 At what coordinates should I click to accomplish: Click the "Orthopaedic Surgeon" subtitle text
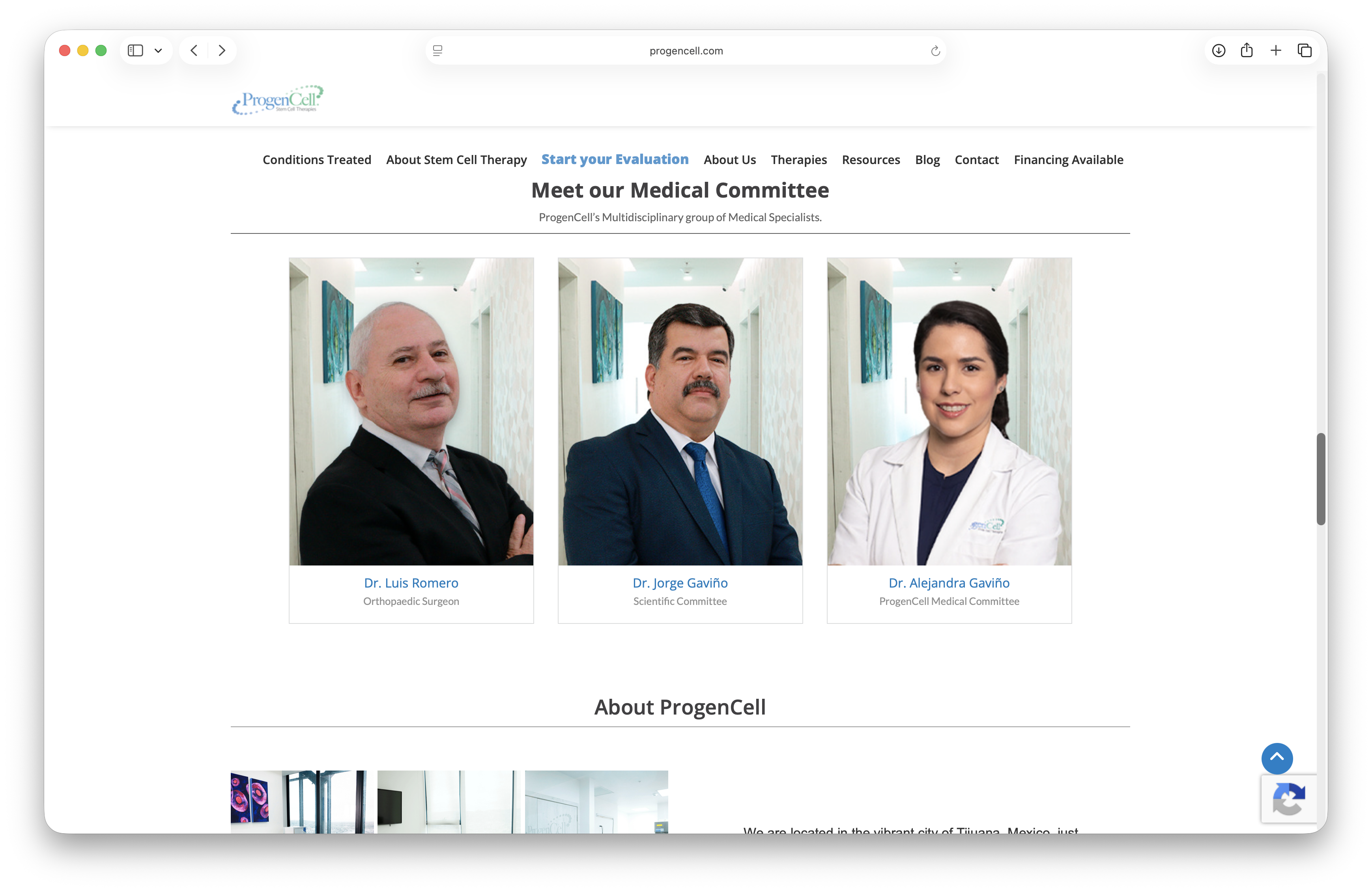point(411,601)
